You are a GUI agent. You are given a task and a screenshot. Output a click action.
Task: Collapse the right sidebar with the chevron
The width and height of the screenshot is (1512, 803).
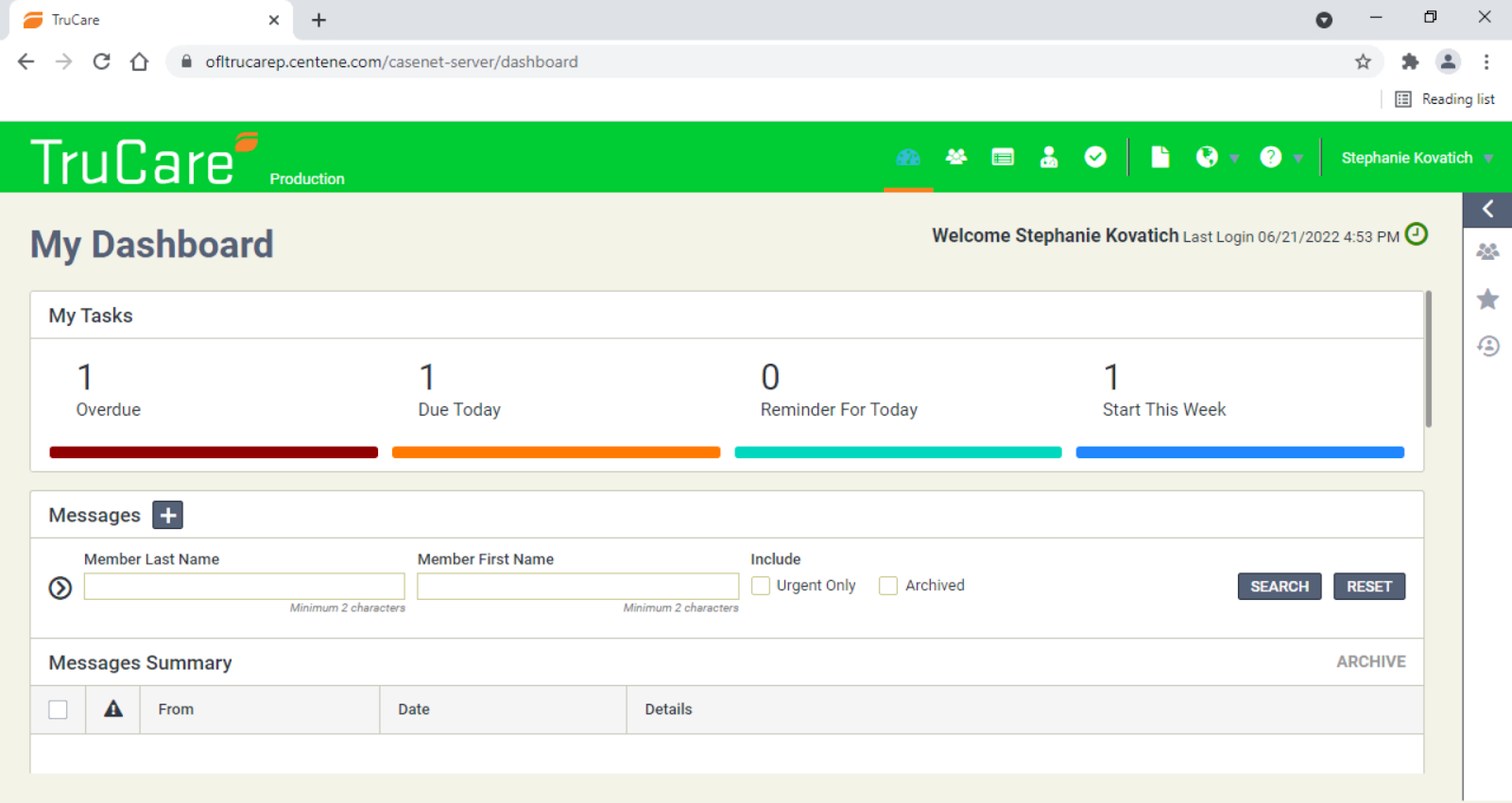[1487, 209]
